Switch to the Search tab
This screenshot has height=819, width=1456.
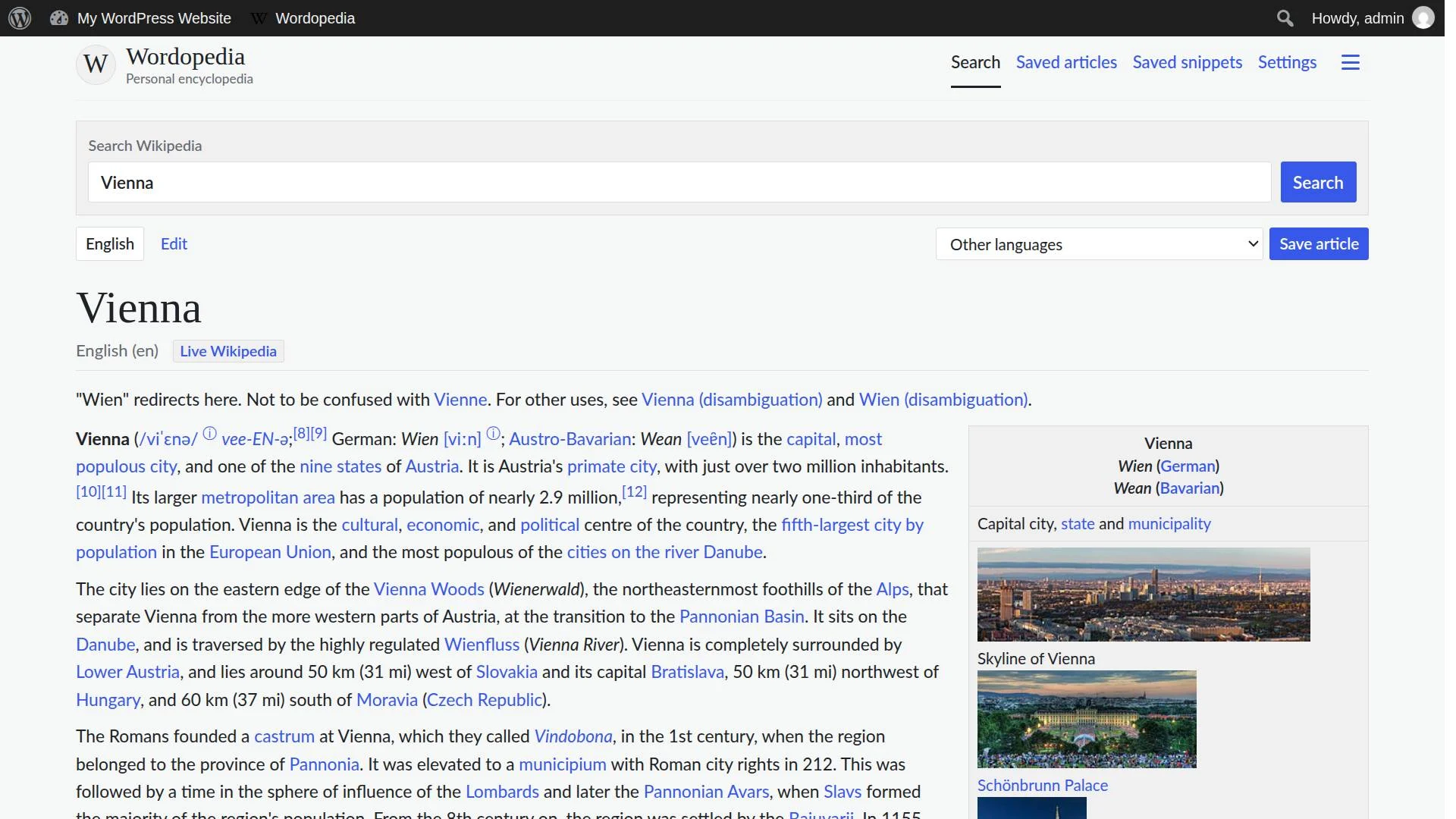point(976,62)
